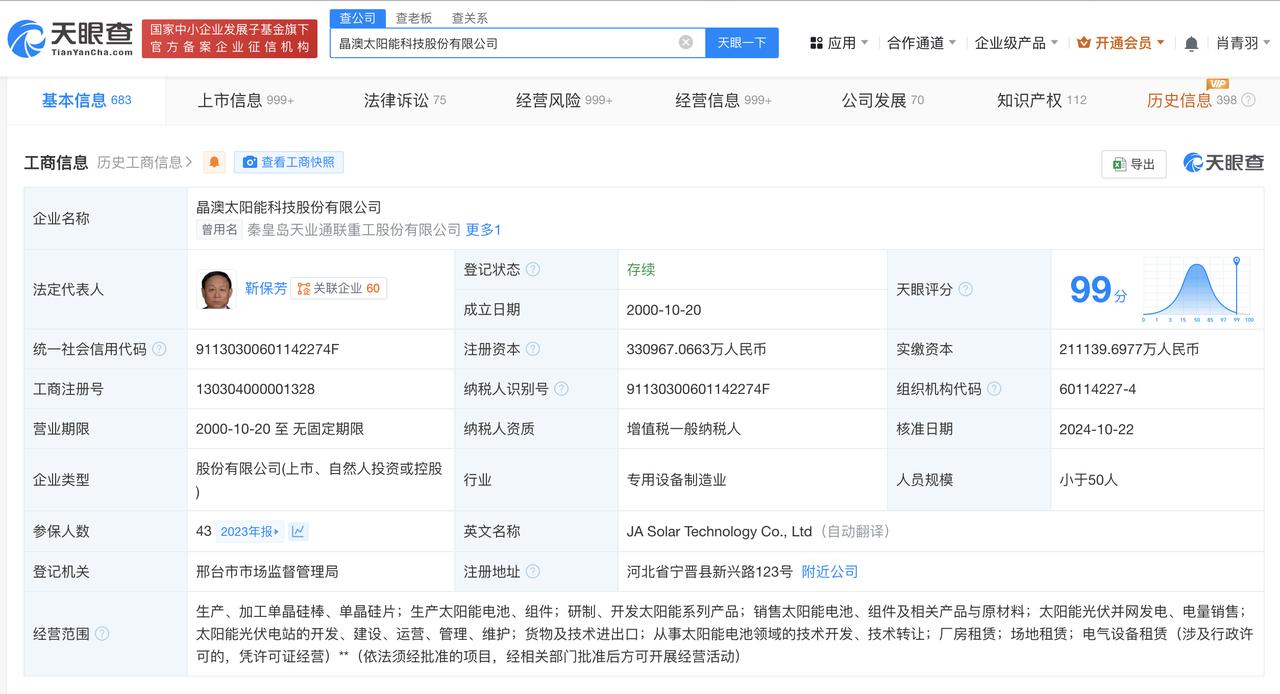1280x694 pixels.
Task: Click the 邢台市市场监督管理局 registration authority
Action: (267, 572)
